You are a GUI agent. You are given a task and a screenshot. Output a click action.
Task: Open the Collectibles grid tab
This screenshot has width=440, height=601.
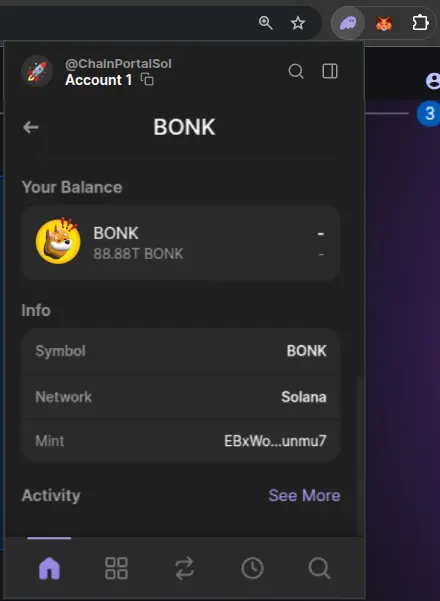click(x=117, y=568)
